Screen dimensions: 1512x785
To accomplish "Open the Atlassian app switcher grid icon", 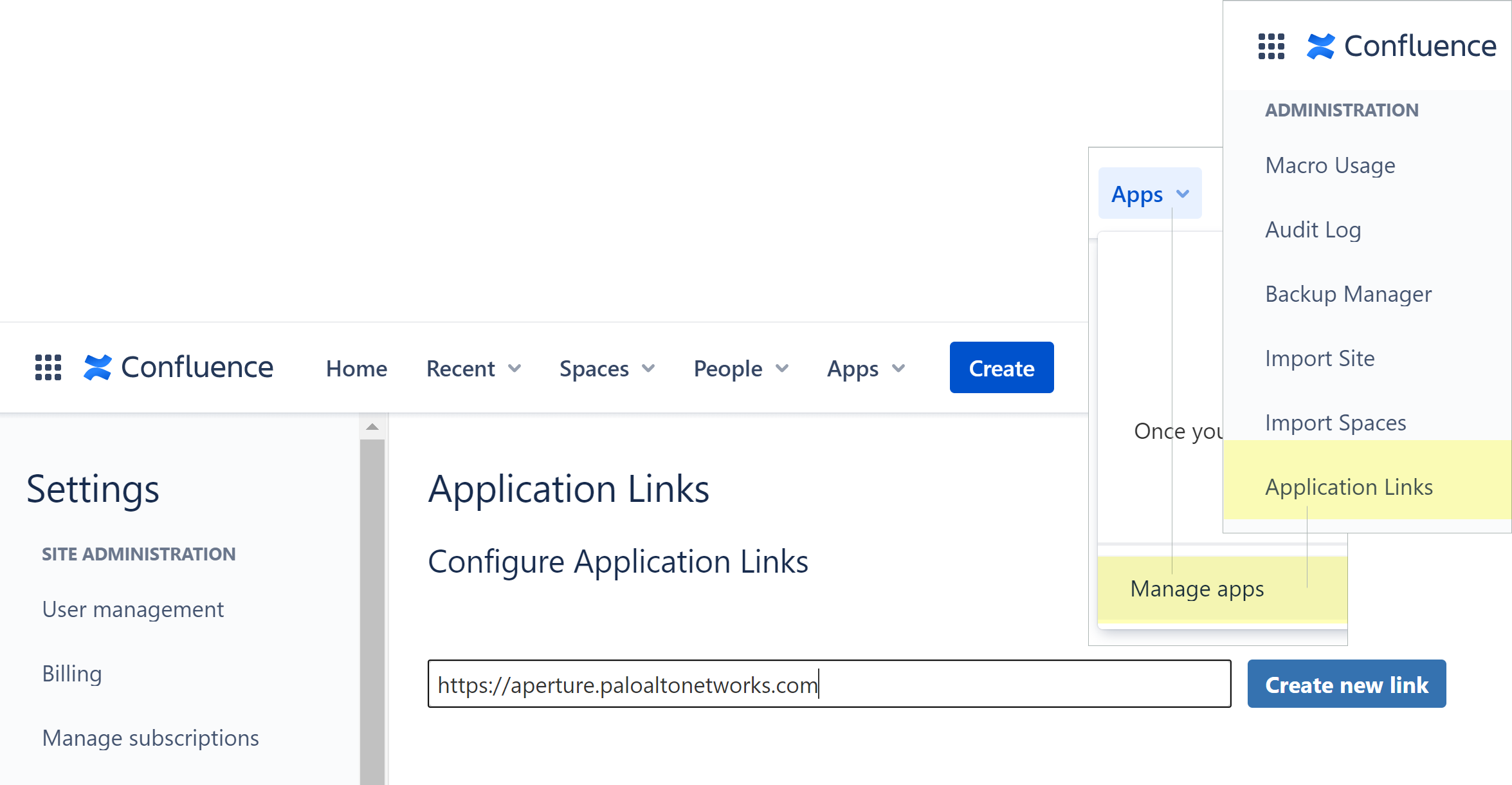I will (48, 367).
